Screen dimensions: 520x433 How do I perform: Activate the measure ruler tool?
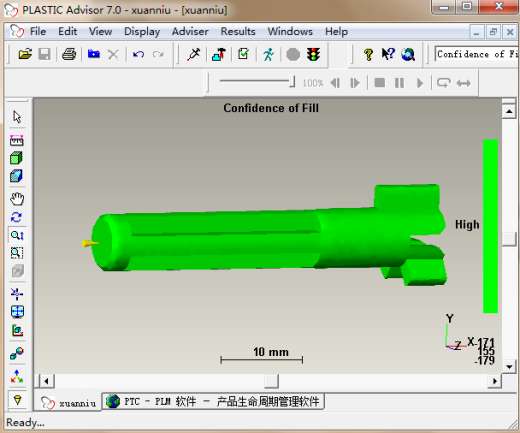point(16,140)
